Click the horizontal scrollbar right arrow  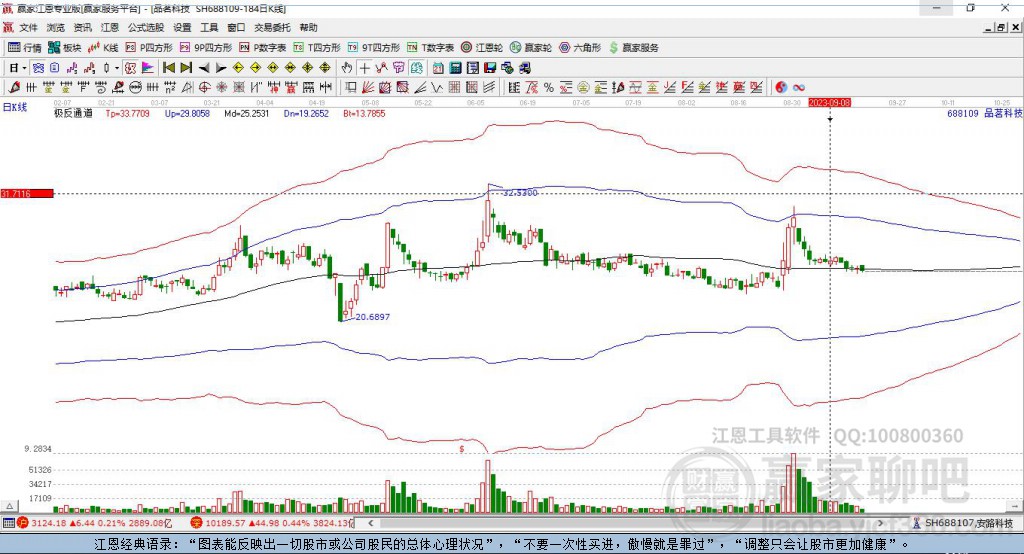(x=880, y=523)
